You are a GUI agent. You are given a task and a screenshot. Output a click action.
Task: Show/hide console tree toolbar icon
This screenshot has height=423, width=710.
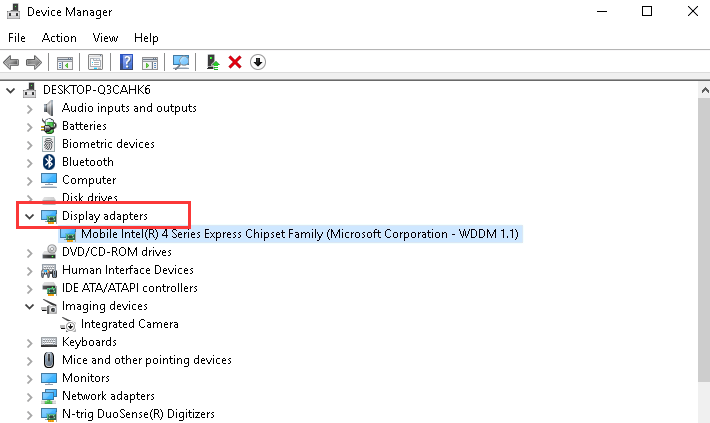[x=64, y=62]
